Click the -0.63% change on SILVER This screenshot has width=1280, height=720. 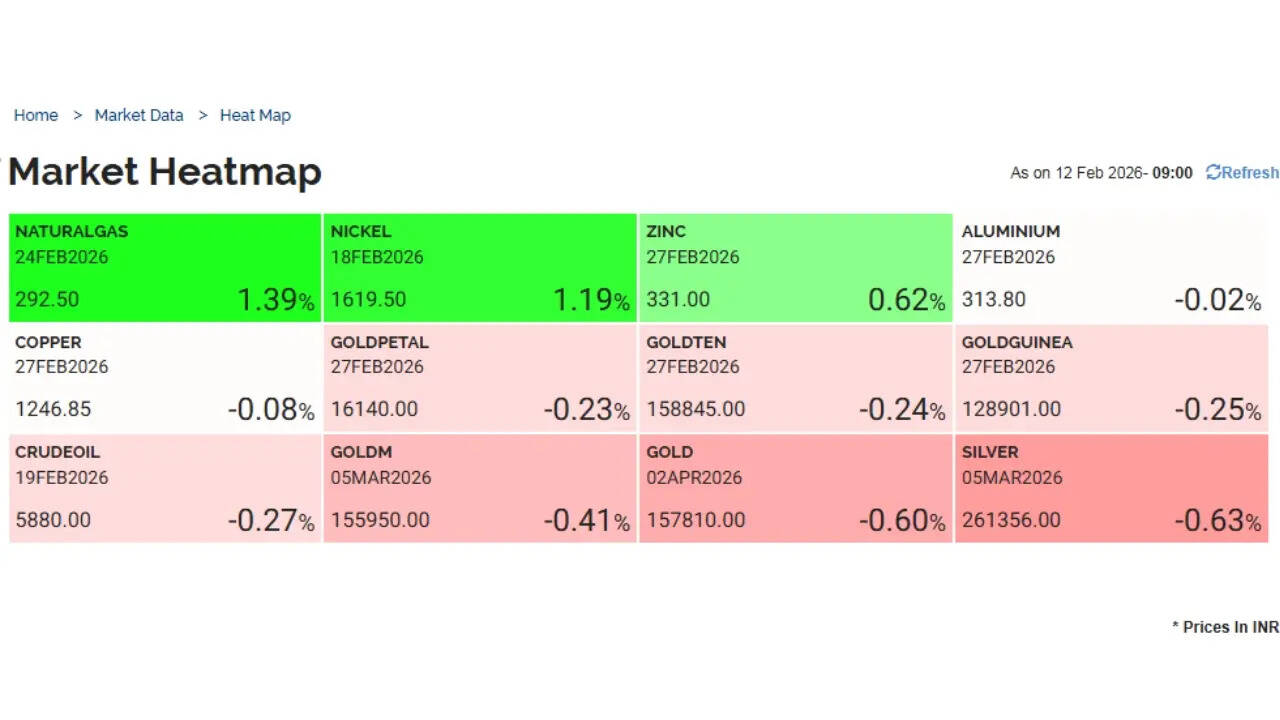coord(1217,521)
